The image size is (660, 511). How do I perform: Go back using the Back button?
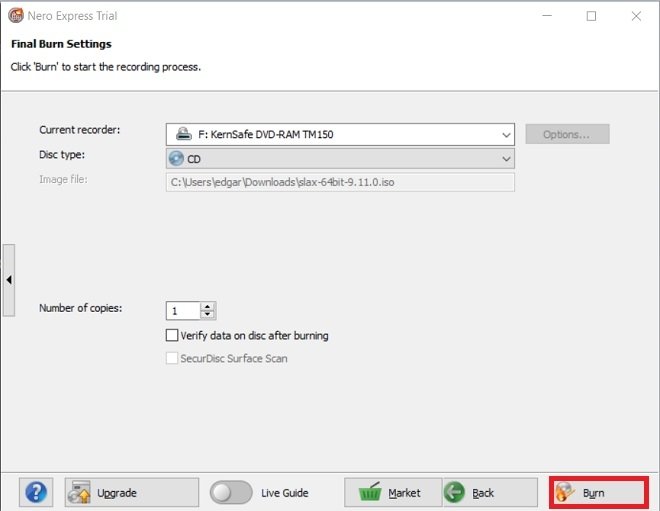coord(490,492)
